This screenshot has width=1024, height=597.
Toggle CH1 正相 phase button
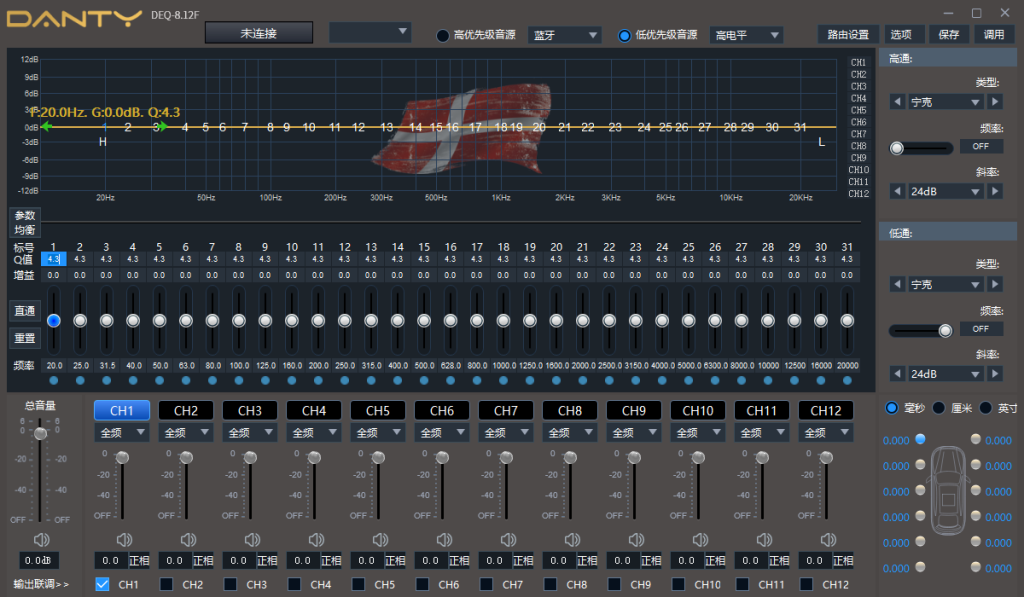click(139, 560)
